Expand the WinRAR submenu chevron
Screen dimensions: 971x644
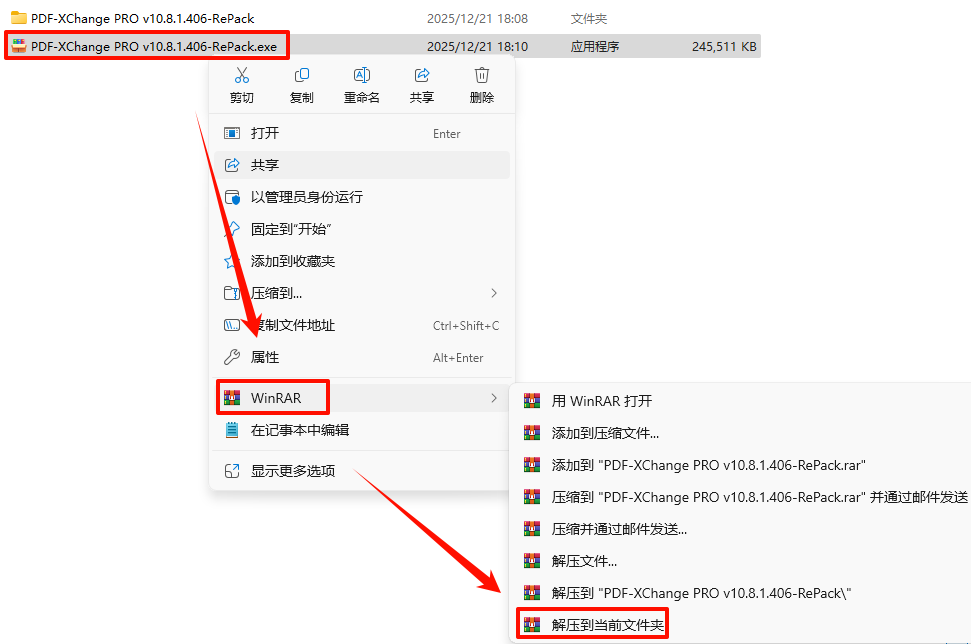point(494,398)
